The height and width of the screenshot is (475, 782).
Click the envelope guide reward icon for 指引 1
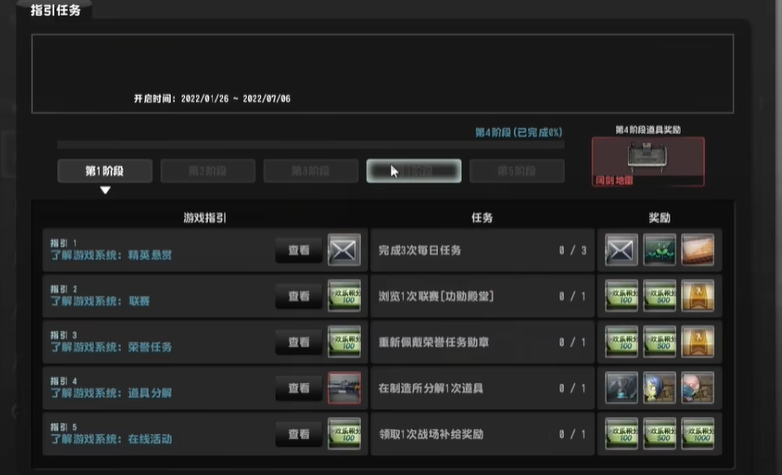click(x=344, y=250)
